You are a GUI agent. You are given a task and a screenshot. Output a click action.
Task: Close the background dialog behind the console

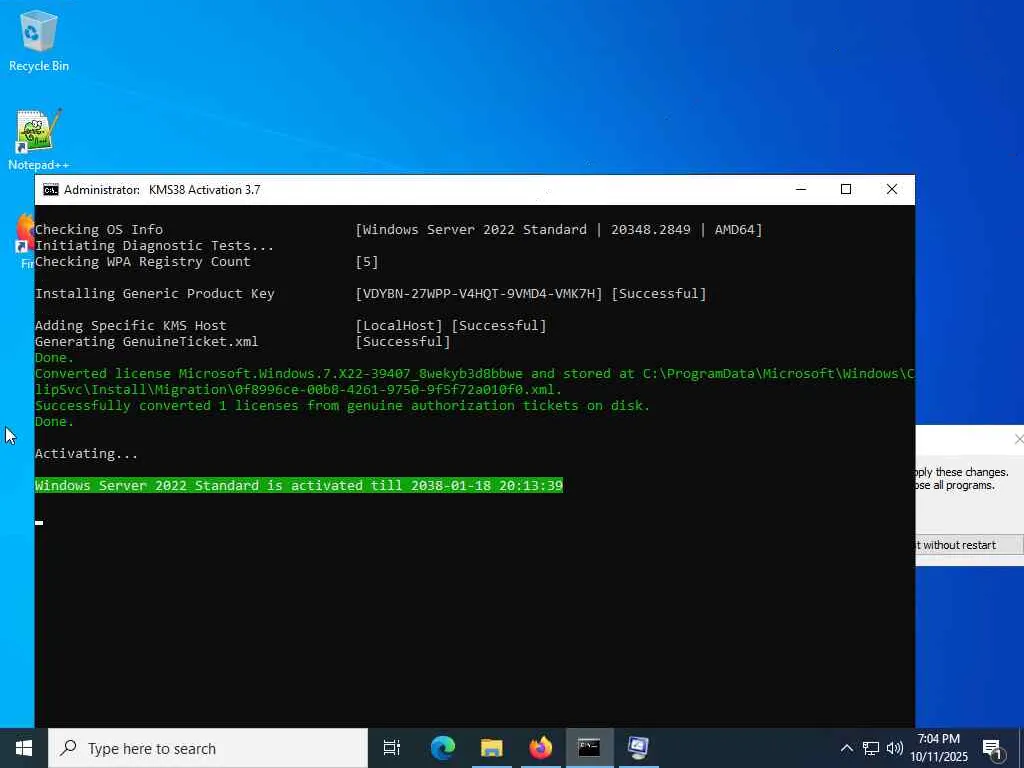(x=1017, y=440)
